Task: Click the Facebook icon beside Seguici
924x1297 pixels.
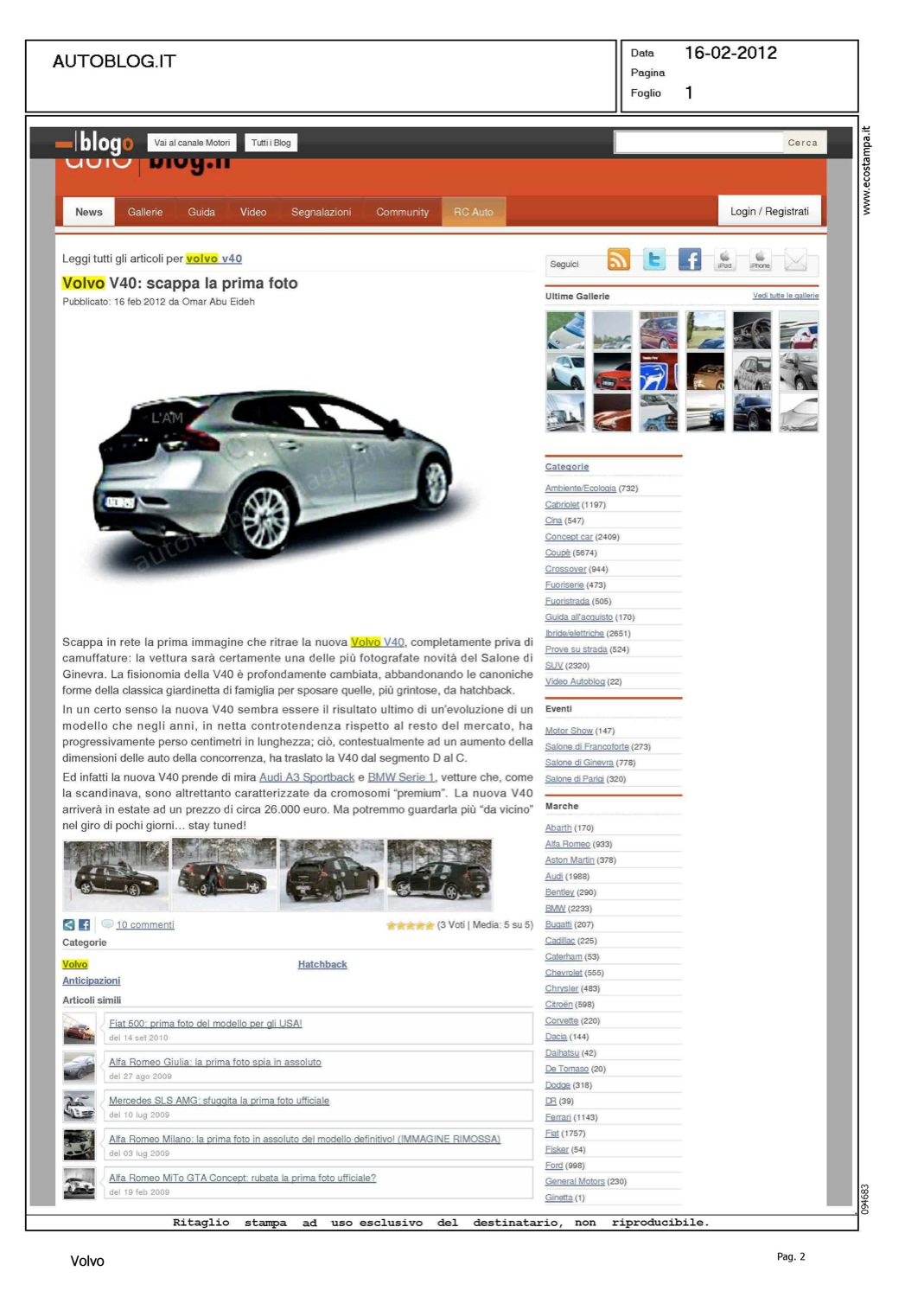Action: (689, 259)
